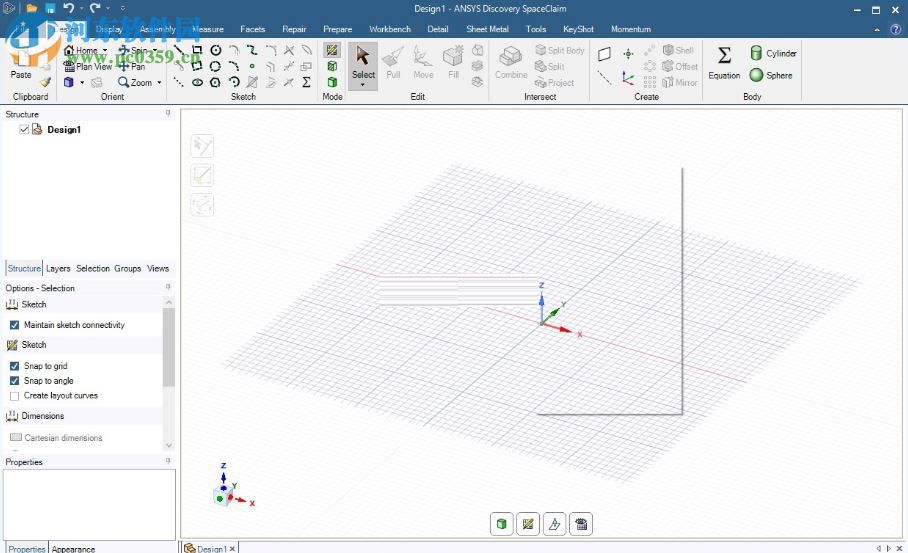The height and width of the screenshot is (553, 908).
Task: Toggle Maintain sketch connectivity checkbox
Action: [14, 325]
